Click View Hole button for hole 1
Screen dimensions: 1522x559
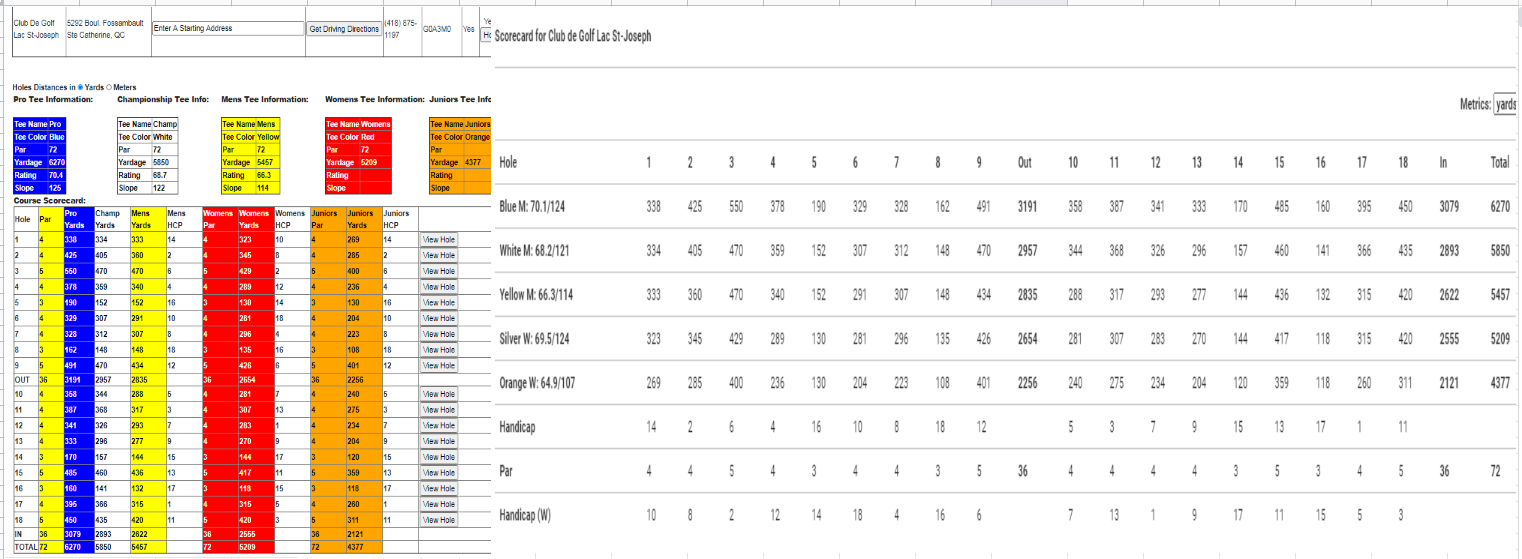point(439,240)
